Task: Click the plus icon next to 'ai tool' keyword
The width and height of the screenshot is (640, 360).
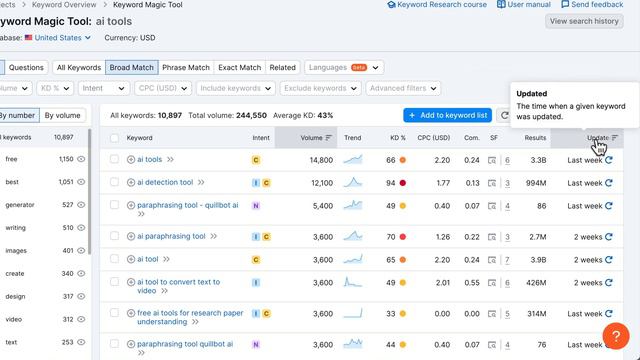Action: 131,259
